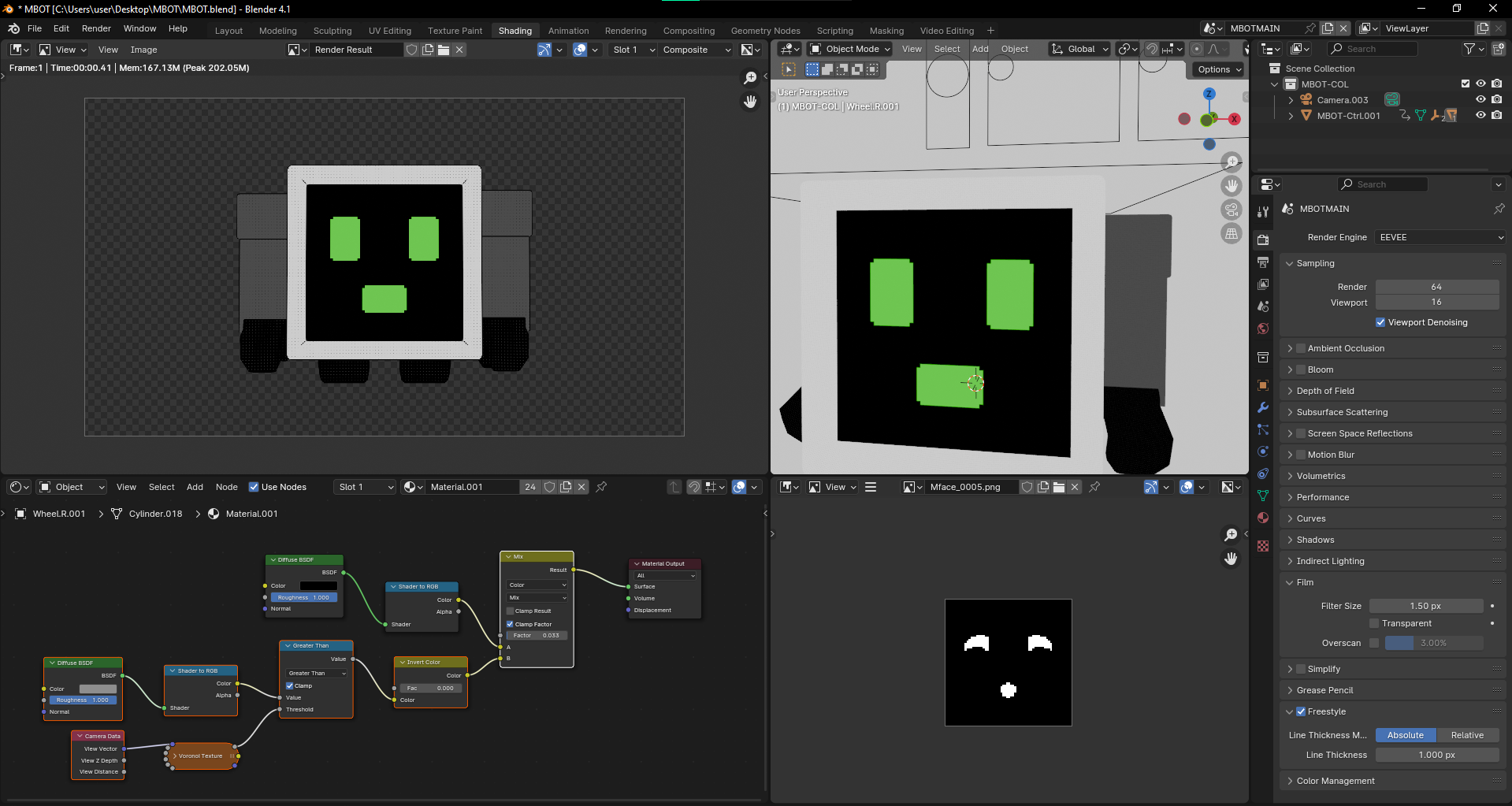Open the Render menu
This screenshot has width=1512, height=806.
(x=96, y=28)
